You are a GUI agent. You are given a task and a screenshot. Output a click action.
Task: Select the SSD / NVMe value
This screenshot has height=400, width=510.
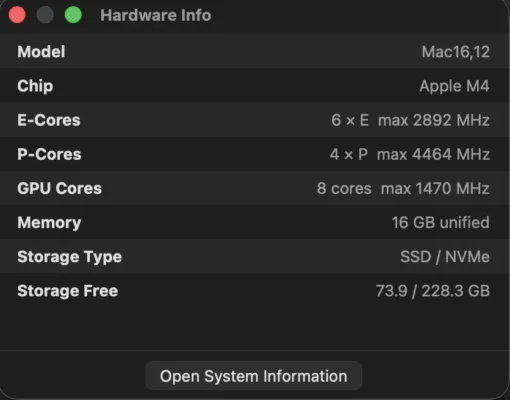445,257
